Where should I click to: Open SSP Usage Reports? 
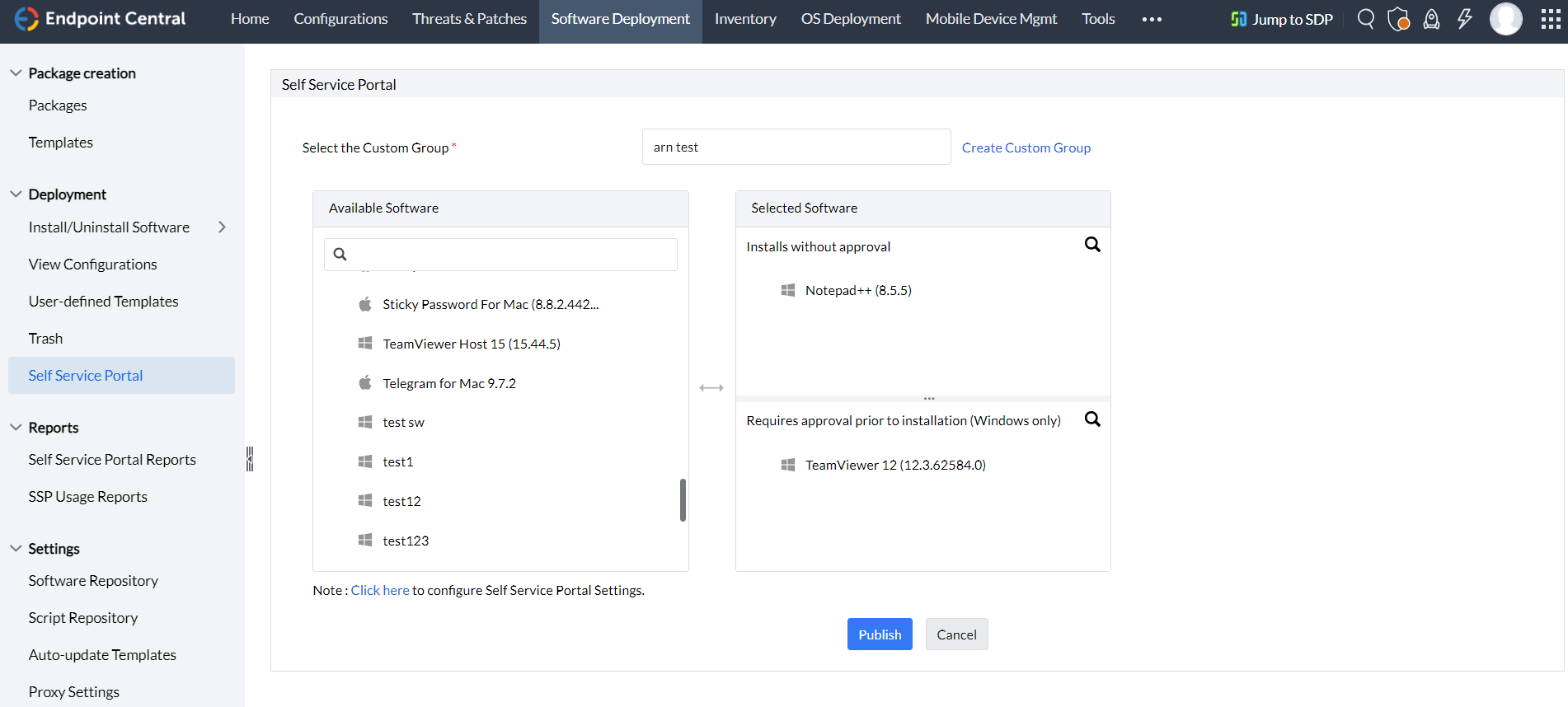click(87, 497)
